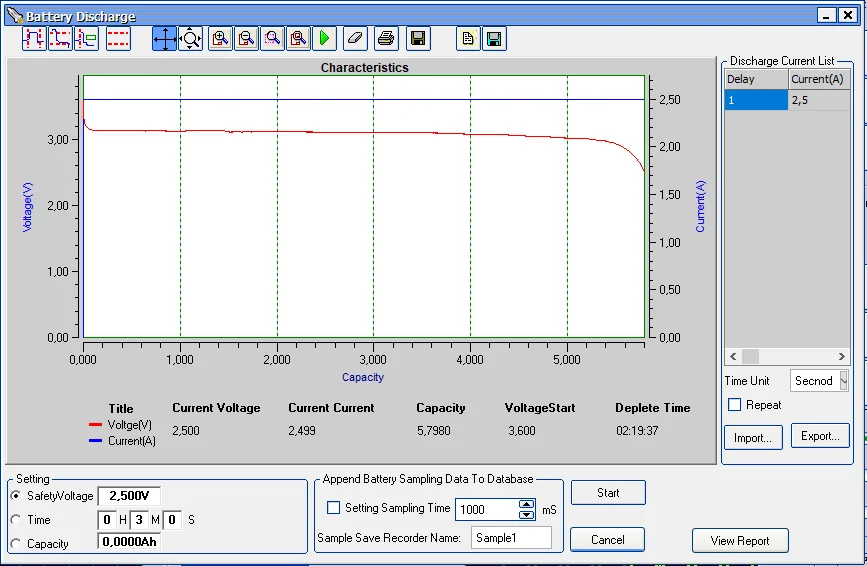
Task: Click the red dashed horizontal lines icon
Action: coord(118,39)
